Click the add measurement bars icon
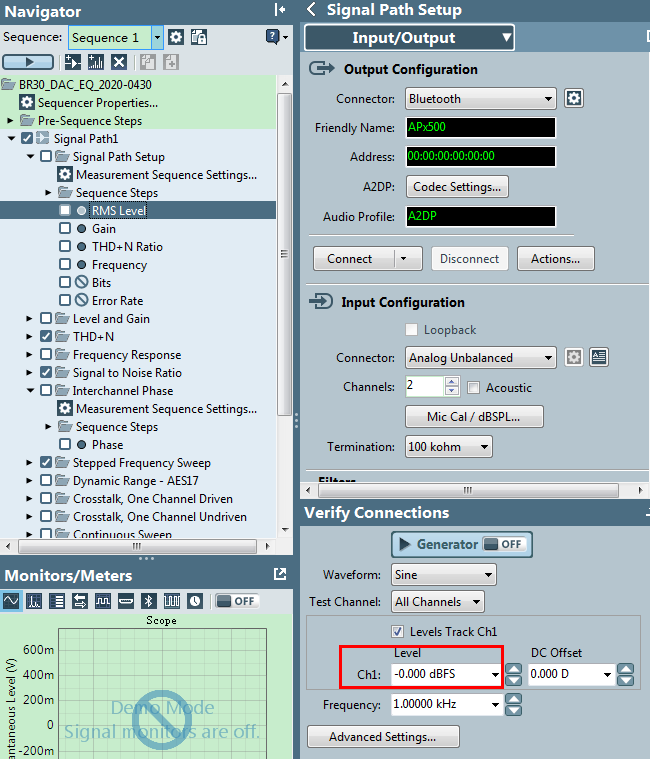Viewport: 650px width, 759px height. (x=96, y=62)
